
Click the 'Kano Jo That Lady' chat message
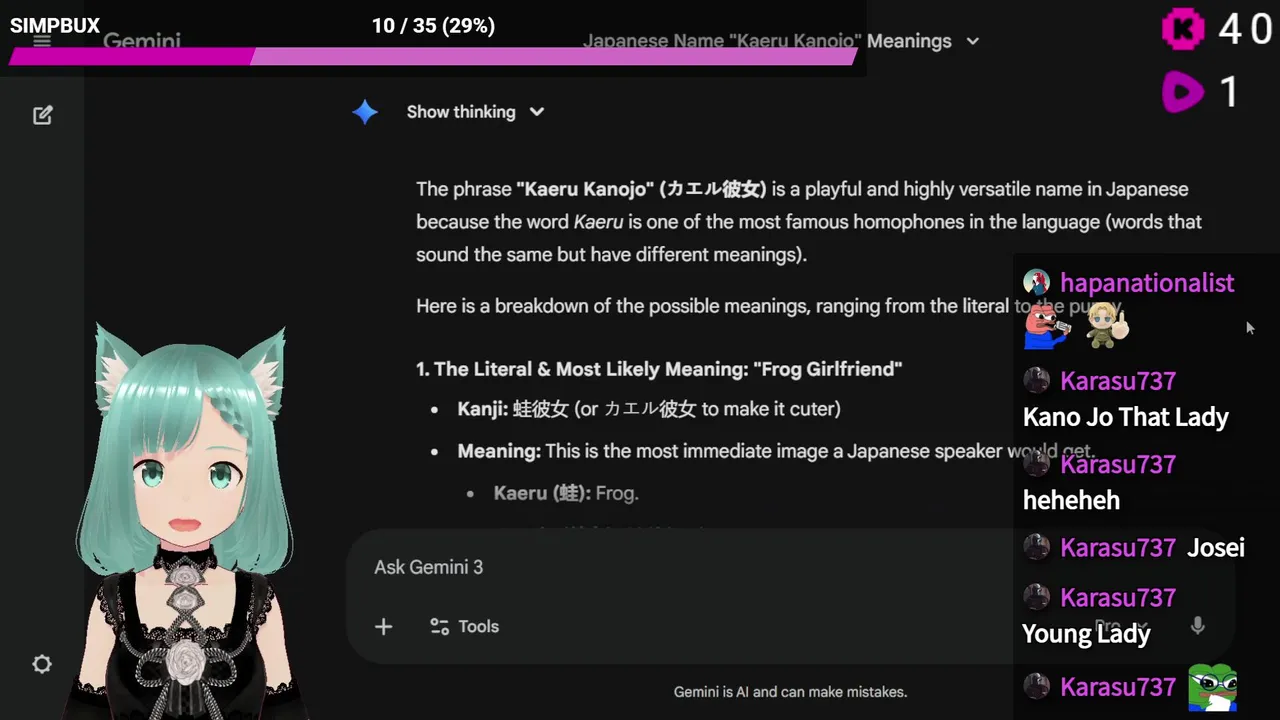point(1125,417)
